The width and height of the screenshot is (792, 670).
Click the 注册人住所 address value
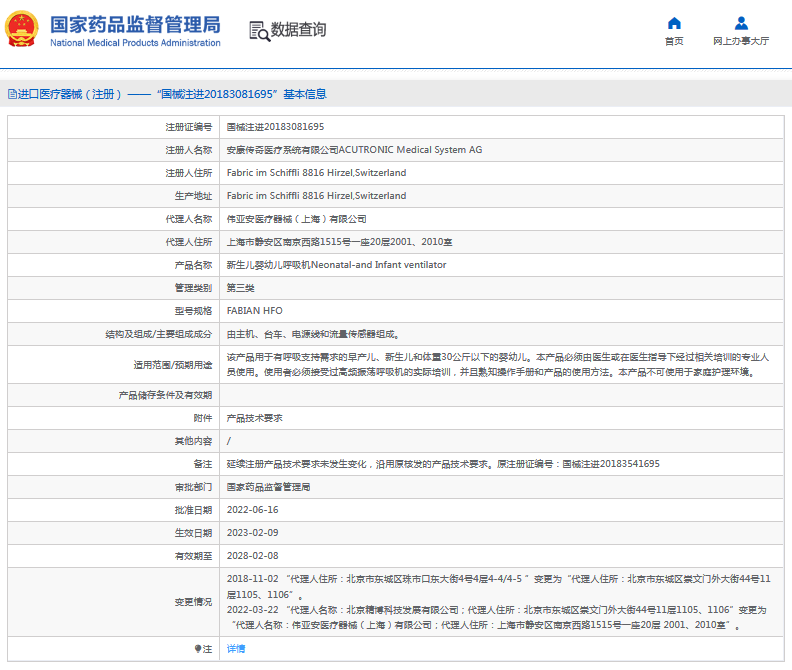[316, 173]
